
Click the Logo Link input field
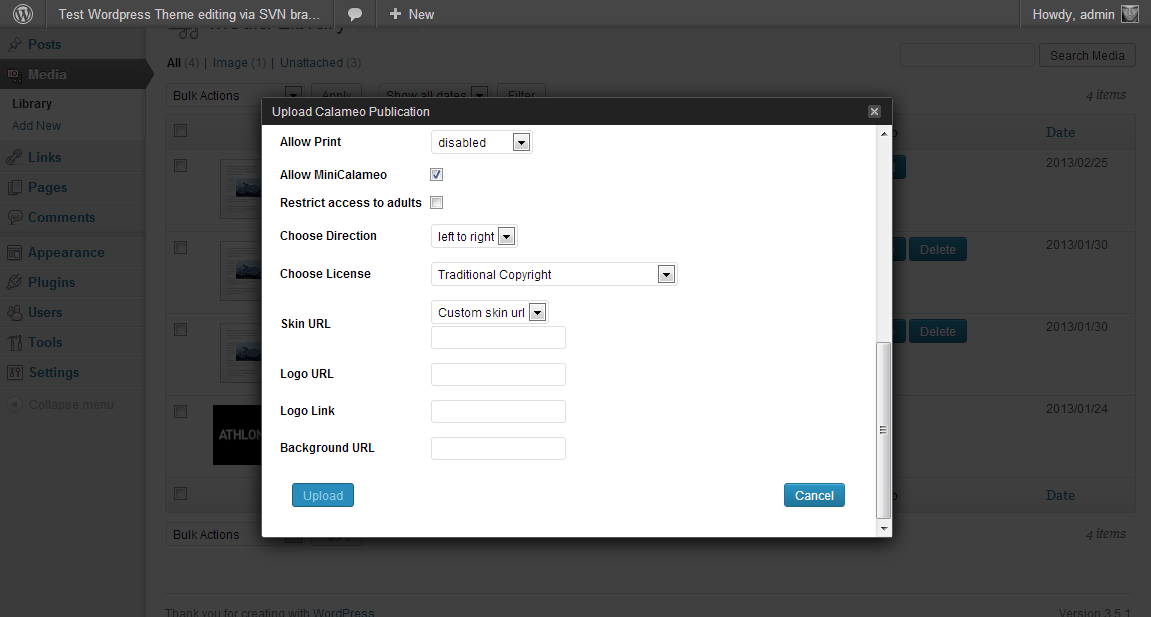click(498, 412)
